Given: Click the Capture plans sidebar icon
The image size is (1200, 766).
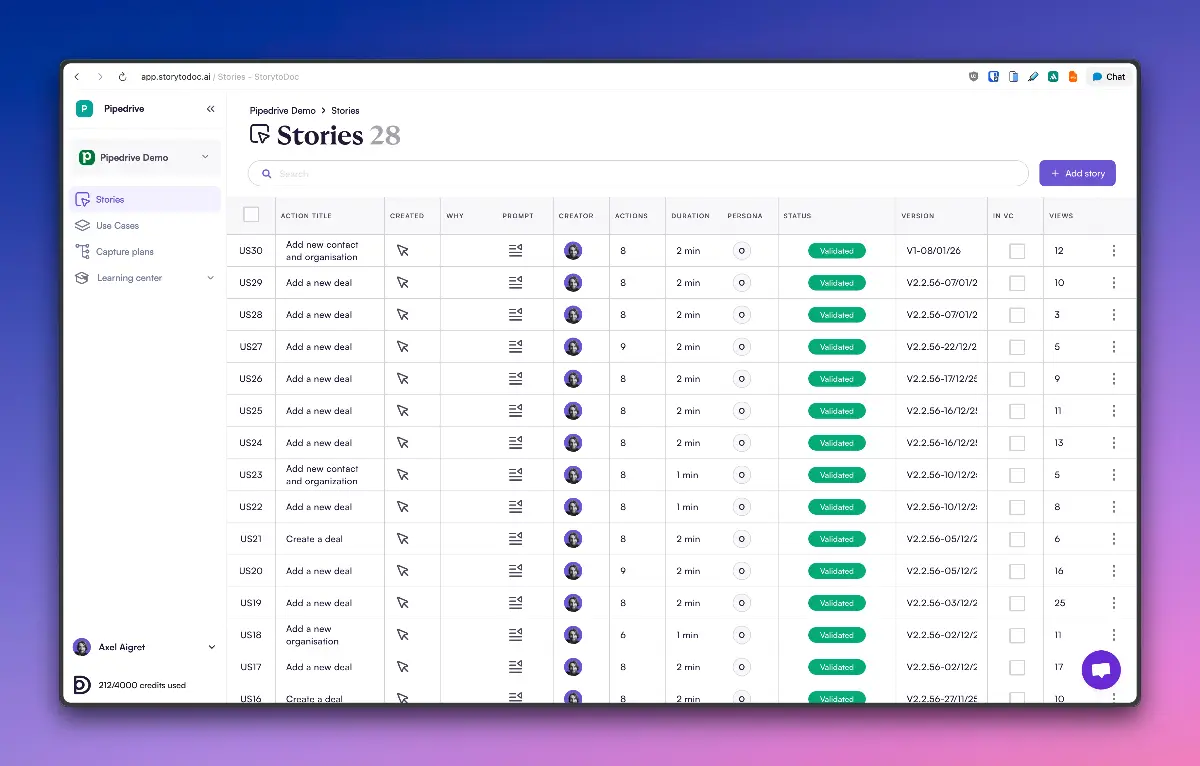Looking at the screenshot, I should click(81, 251).
